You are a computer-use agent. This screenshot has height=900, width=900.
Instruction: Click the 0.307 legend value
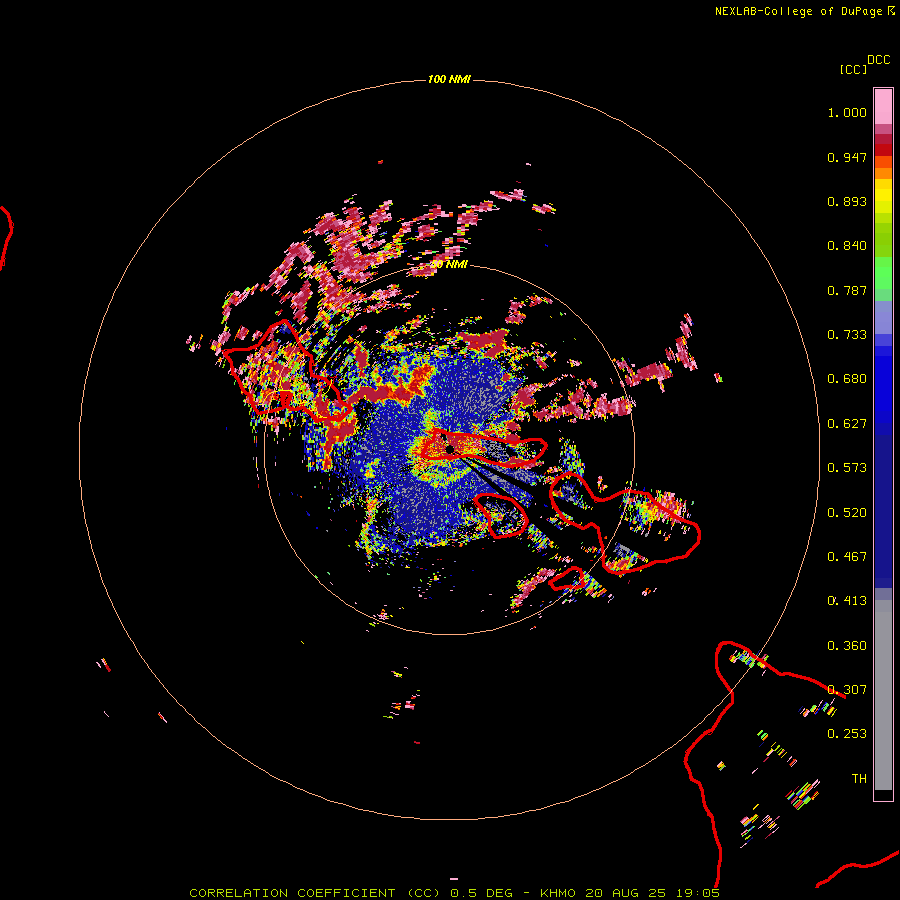pos(847,690)
